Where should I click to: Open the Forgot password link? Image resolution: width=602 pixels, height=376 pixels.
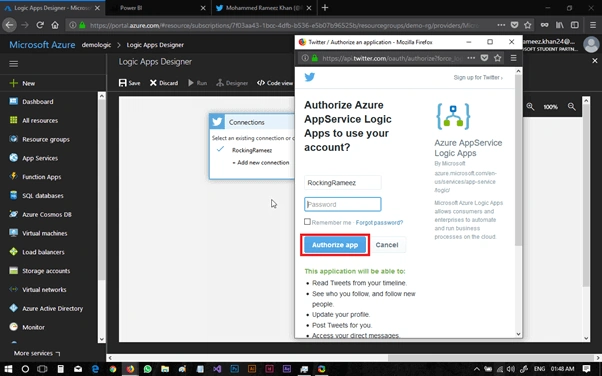tap(379, 223)
